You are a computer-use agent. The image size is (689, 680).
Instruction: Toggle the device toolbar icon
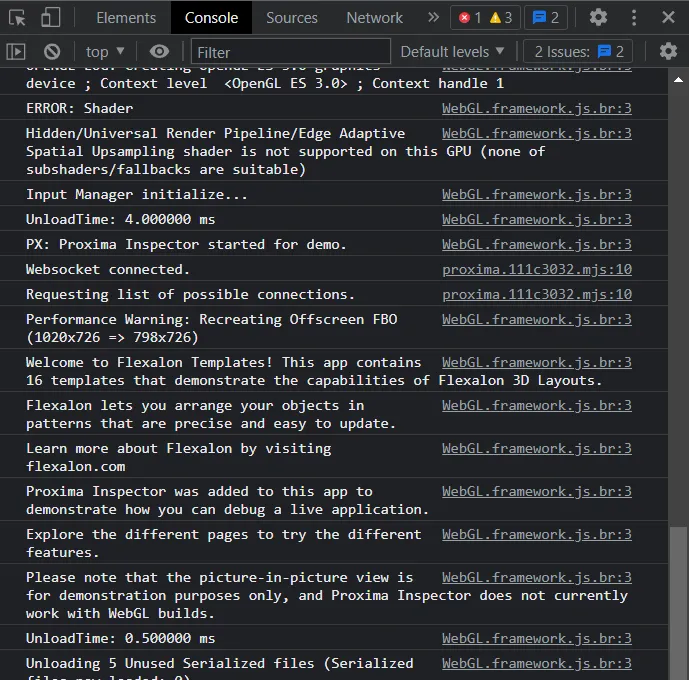pos(51,18)
